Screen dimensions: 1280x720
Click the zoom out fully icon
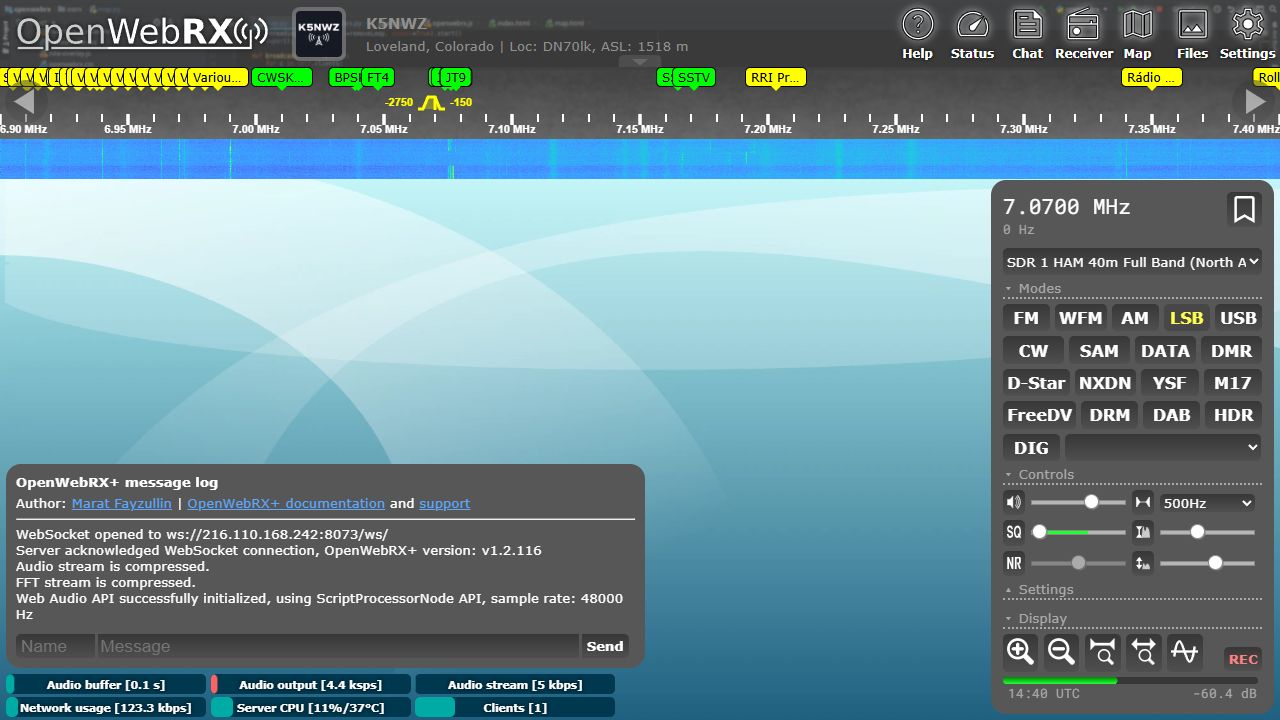(x=1143, y=652)
